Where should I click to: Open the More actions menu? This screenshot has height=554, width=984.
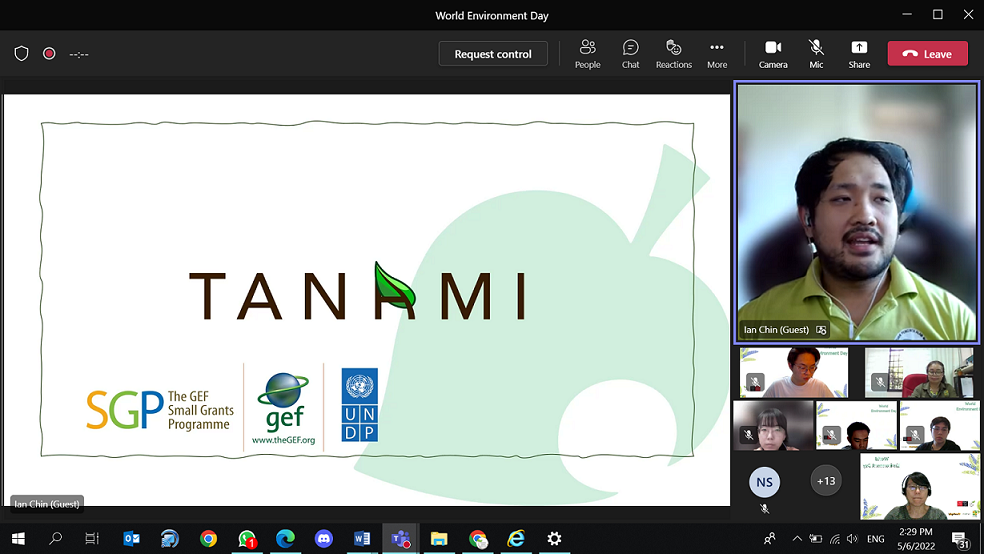[x=717, y=54]
